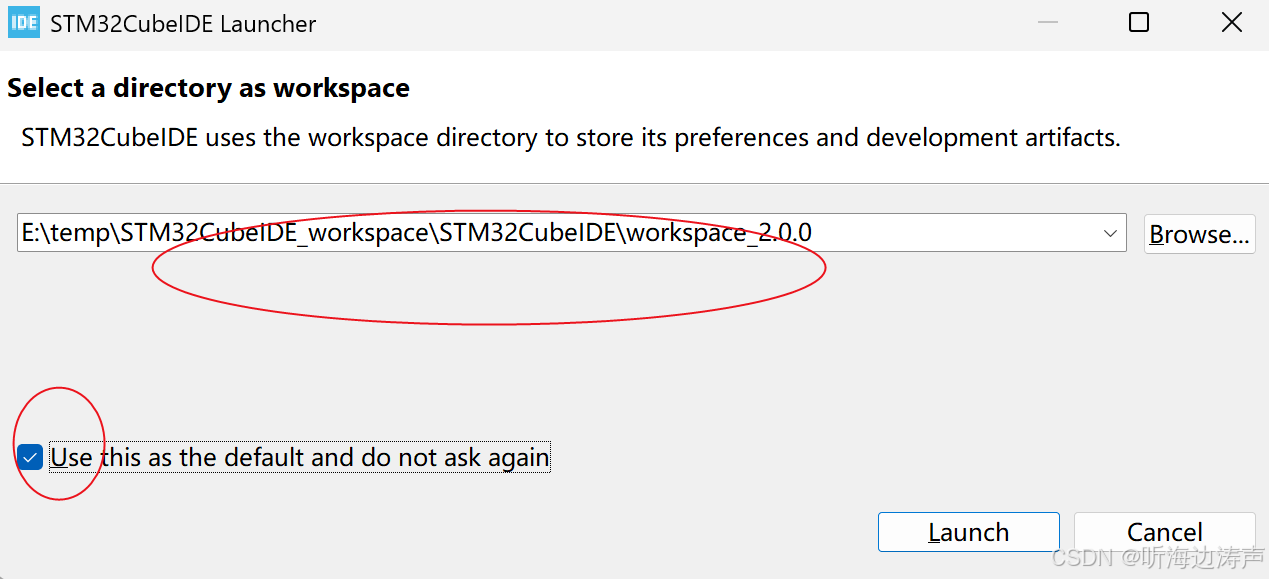The width and height of the screenshot is (1269, 579).
Task: Uncheck 'Use this as the default' checkbox
Action: click(x=30, y=457)
